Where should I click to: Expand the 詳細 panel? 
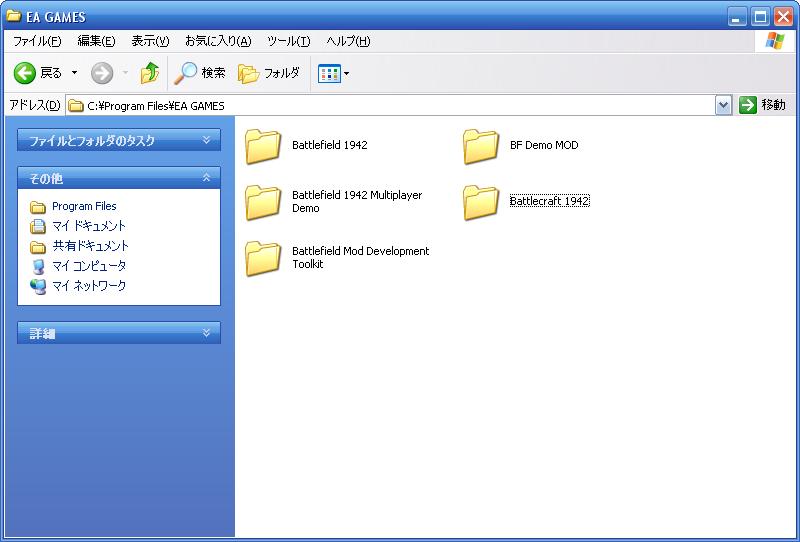click(119, 333)
